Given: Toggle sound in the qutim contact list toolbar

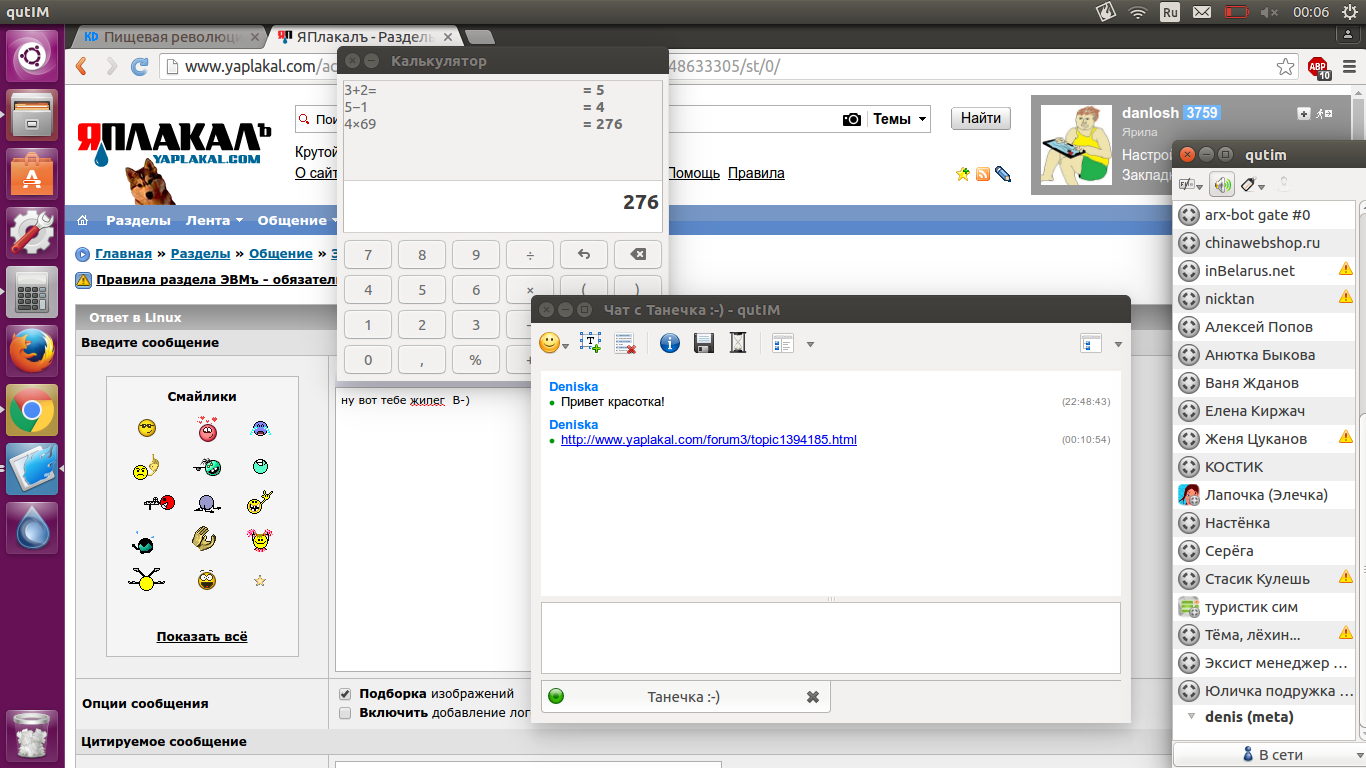Looking at the screenshot, I should [1221, 185].
